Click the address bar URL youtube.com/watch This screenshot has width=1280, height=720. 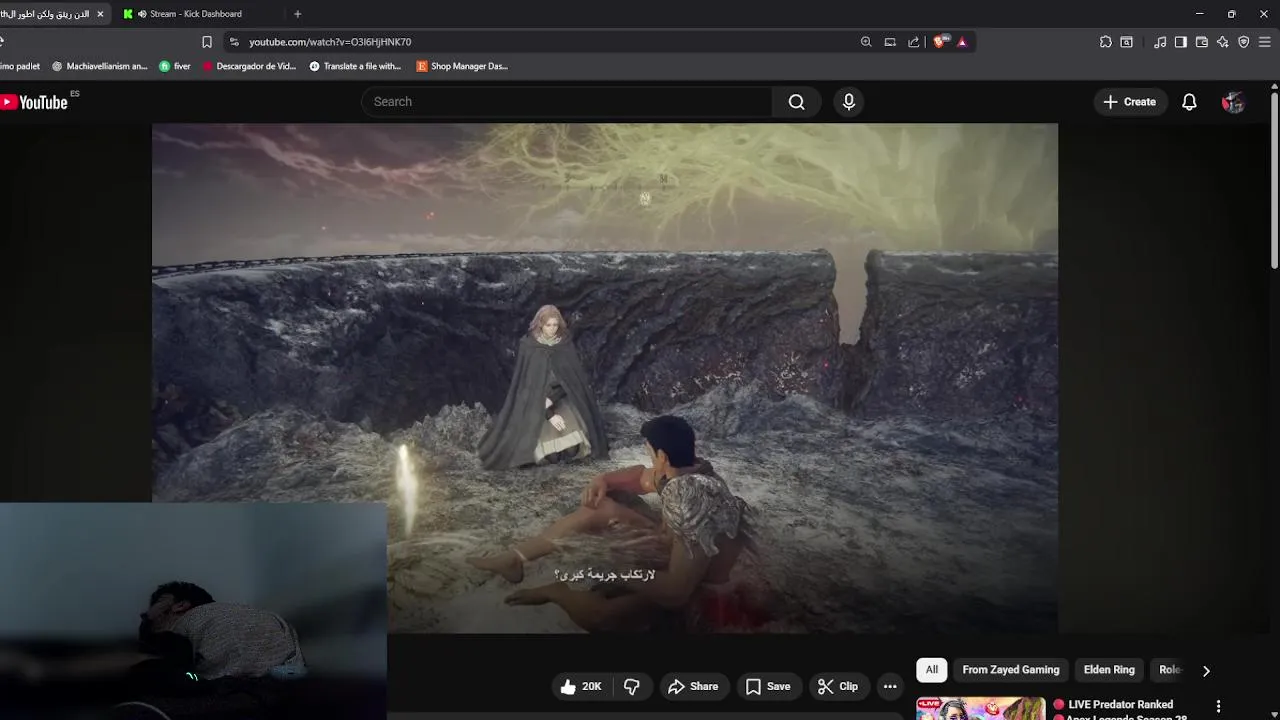[x=330, y=42]
